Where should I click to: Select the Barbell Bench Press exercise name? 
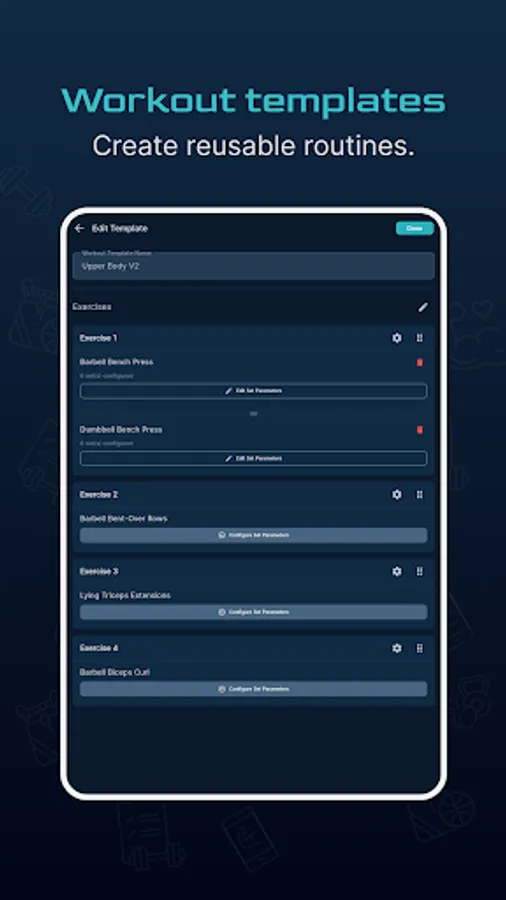point(116,362)
